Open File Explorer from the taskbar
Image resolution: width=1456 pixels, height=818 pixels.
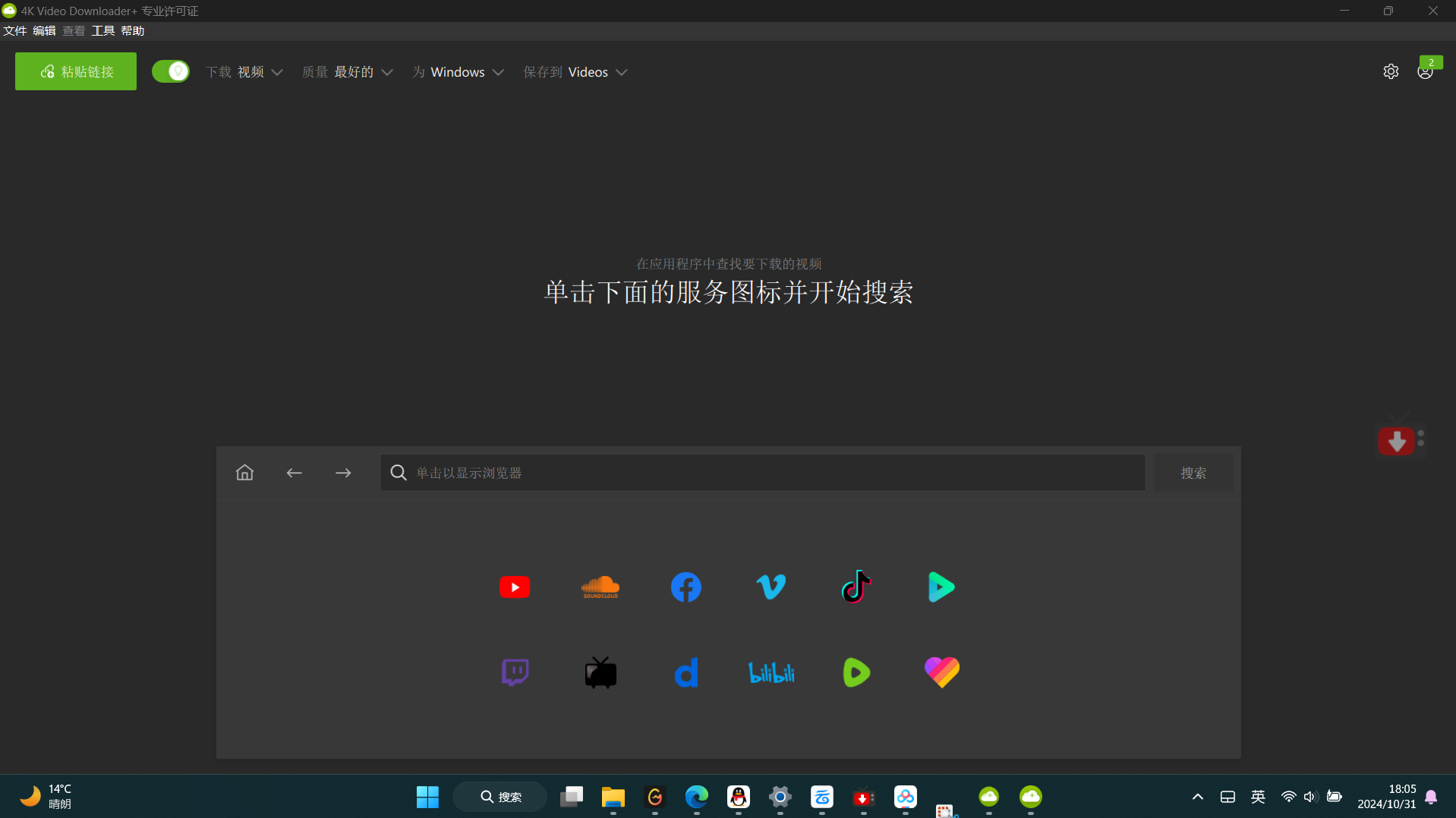click(x=613, y=797)
